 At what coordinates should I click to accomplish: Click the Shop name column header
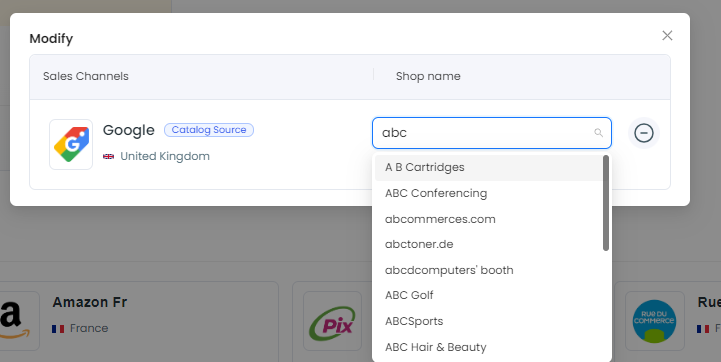tap(428, 76)
